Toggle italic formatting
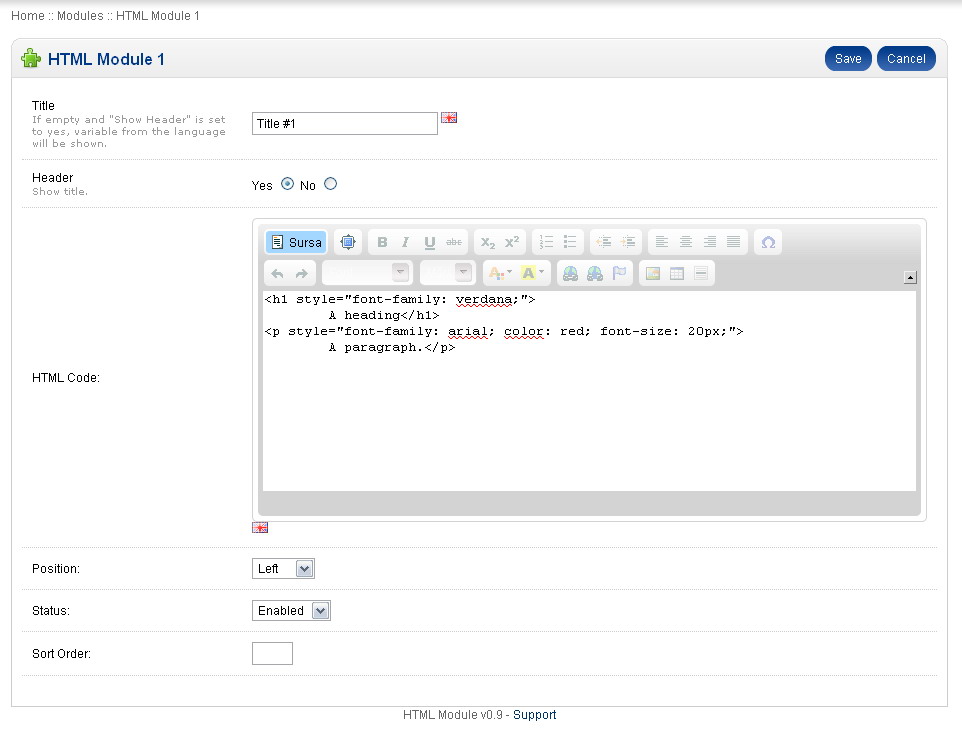The width and height of the screenshot is (962, 730). pyautogui.click(x=406, y=242)
